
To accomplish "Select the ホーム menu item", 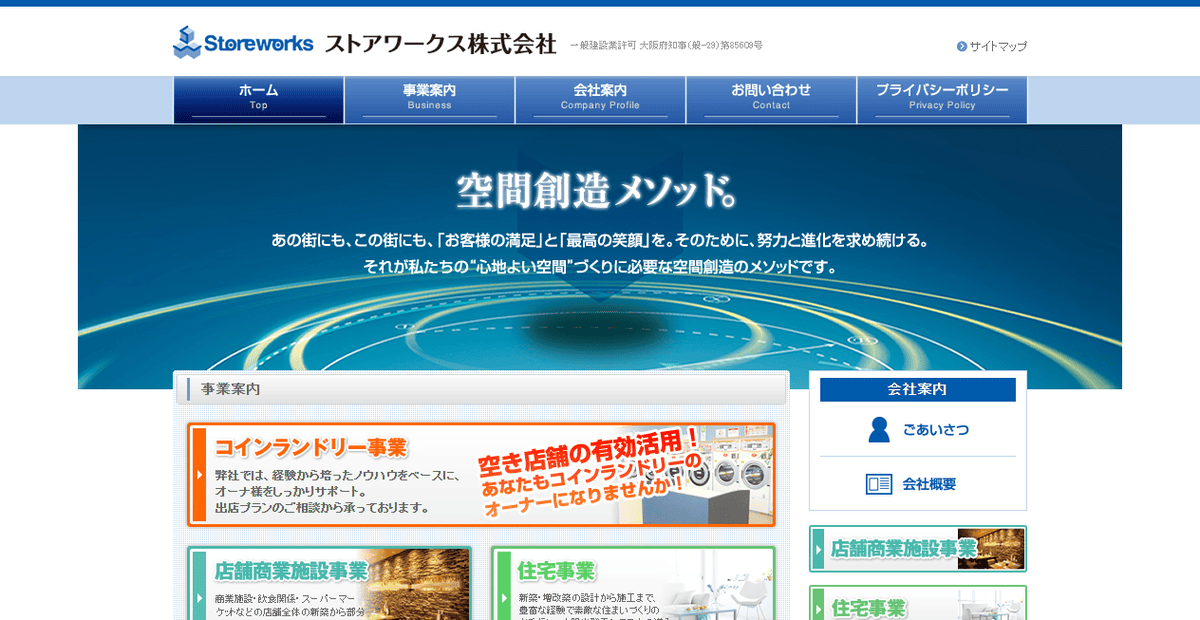I will tap(258, 99).
